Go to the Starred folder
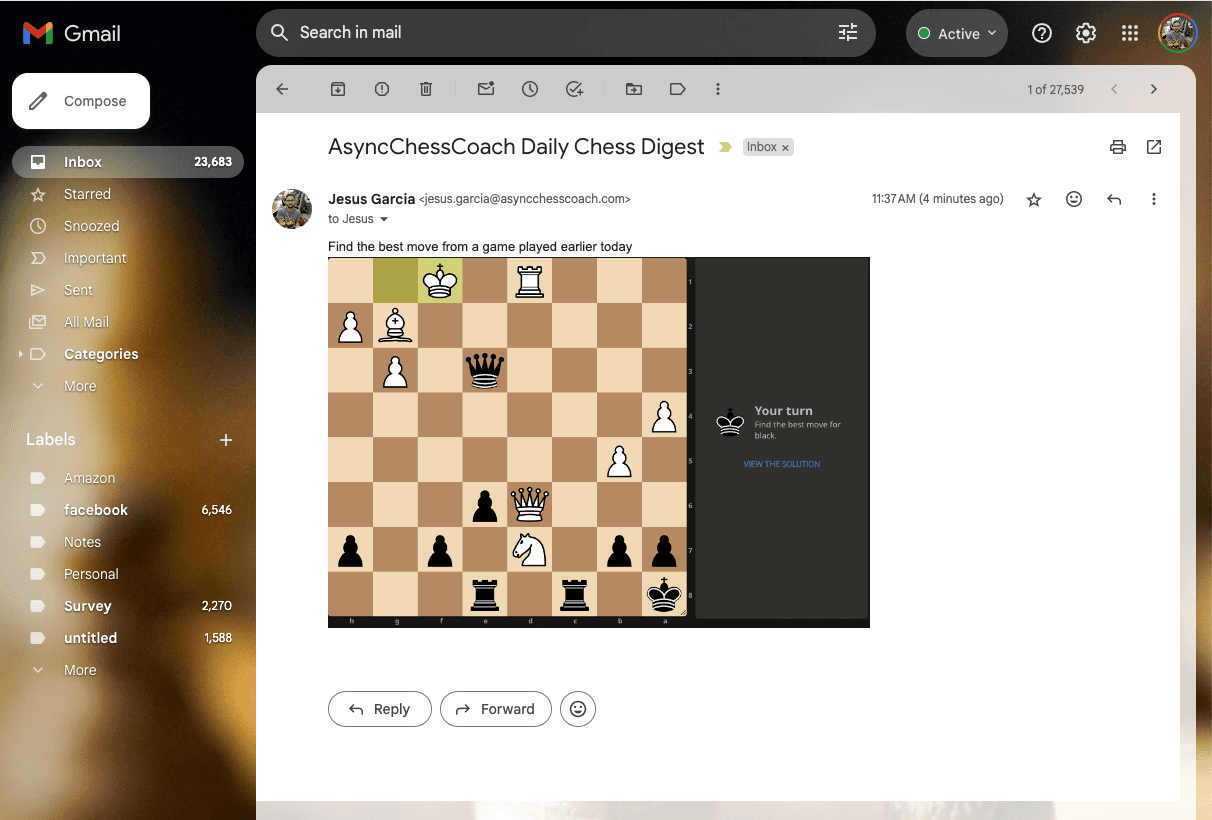 click(x=87, y=194)
